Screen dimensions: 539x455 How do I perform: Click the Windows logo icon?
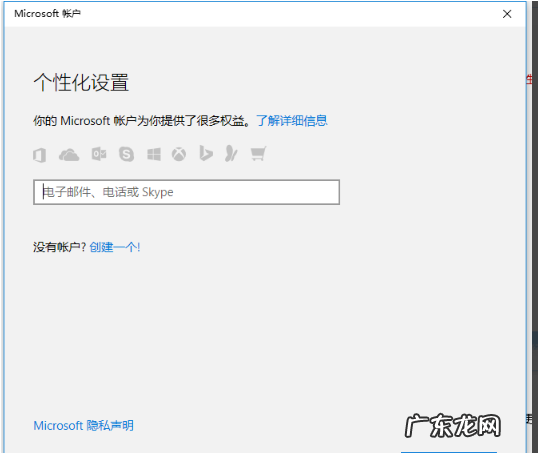[x=154, y=154]
